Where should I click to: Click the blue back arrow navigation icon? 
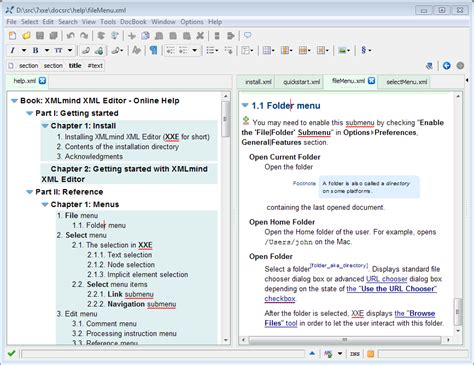click(x=447, y=66)
